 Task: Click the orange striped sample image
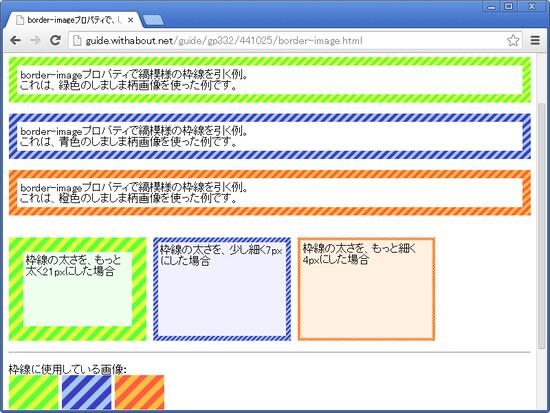pyautogui.click(x=140, y=392)
